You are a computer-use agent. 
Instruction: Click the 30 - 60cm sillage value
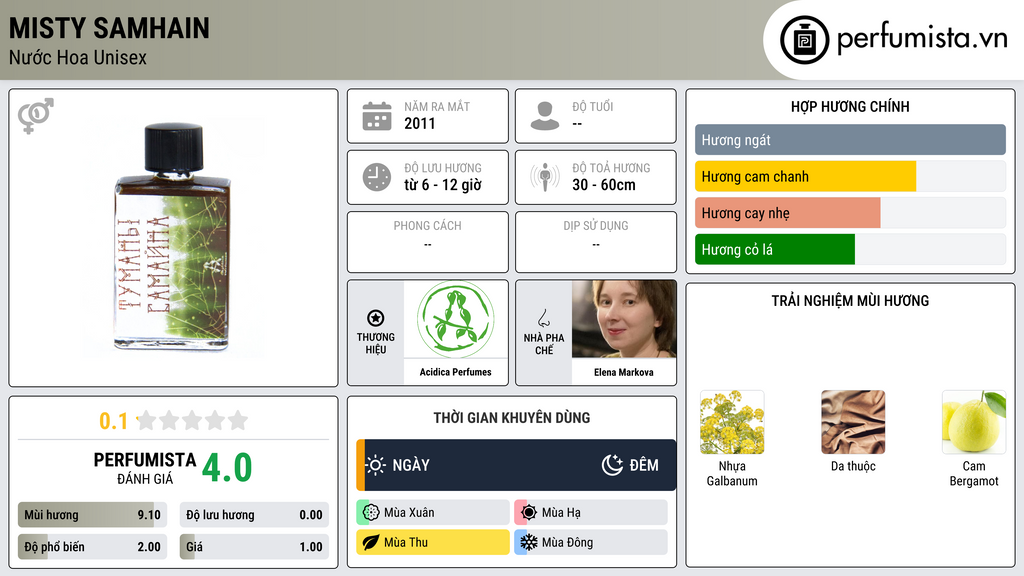(x=604, y=185)
